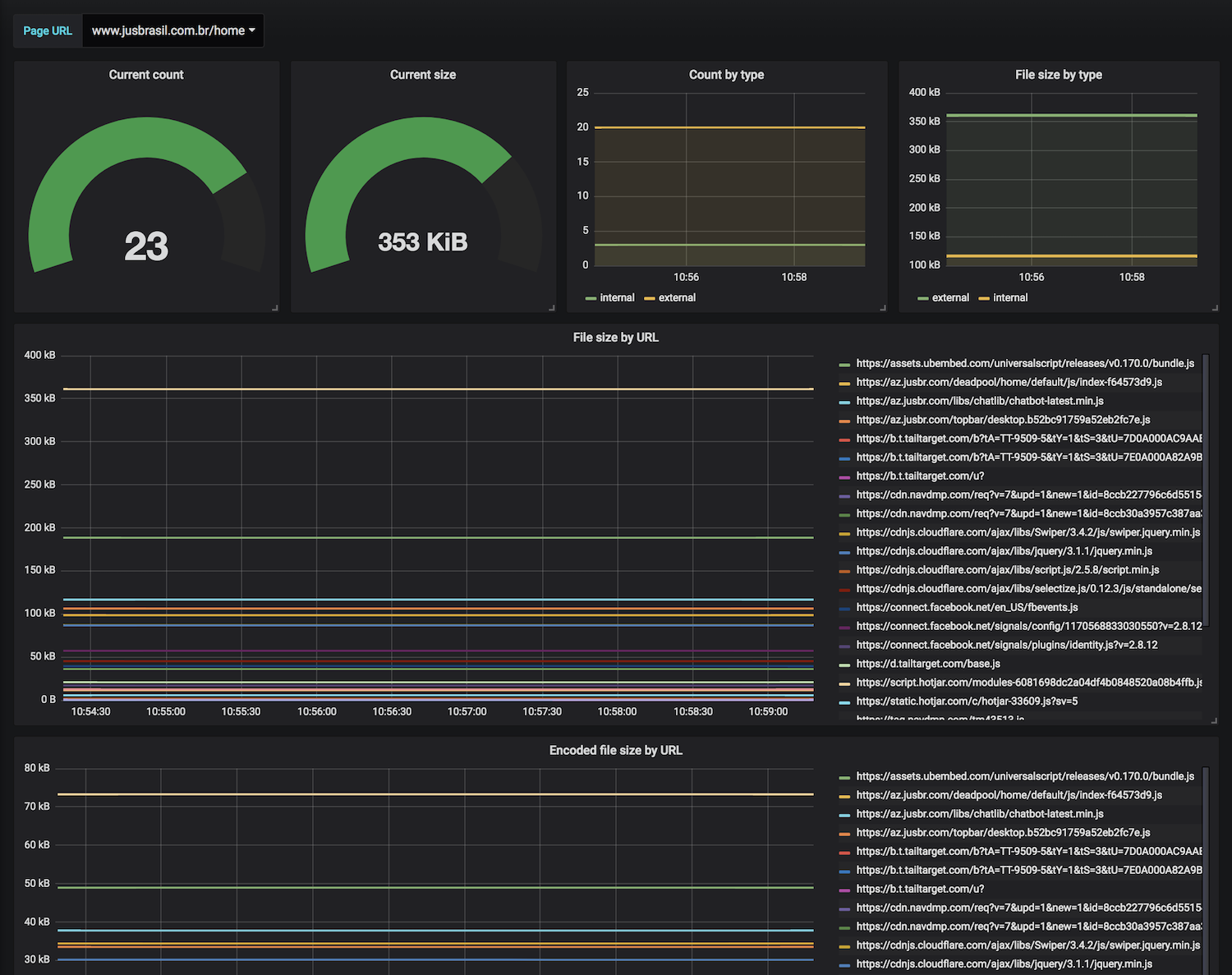Toggle the internal series in File size by type legend
1232x975 pixels.
coord(1010,298)
